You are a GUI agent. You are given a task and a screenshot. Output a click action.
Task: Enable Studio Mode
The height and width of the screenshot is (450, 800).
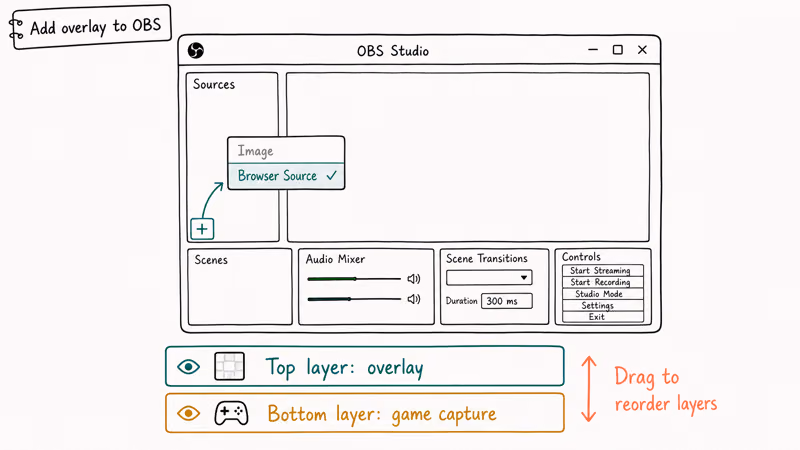point(603,294)
